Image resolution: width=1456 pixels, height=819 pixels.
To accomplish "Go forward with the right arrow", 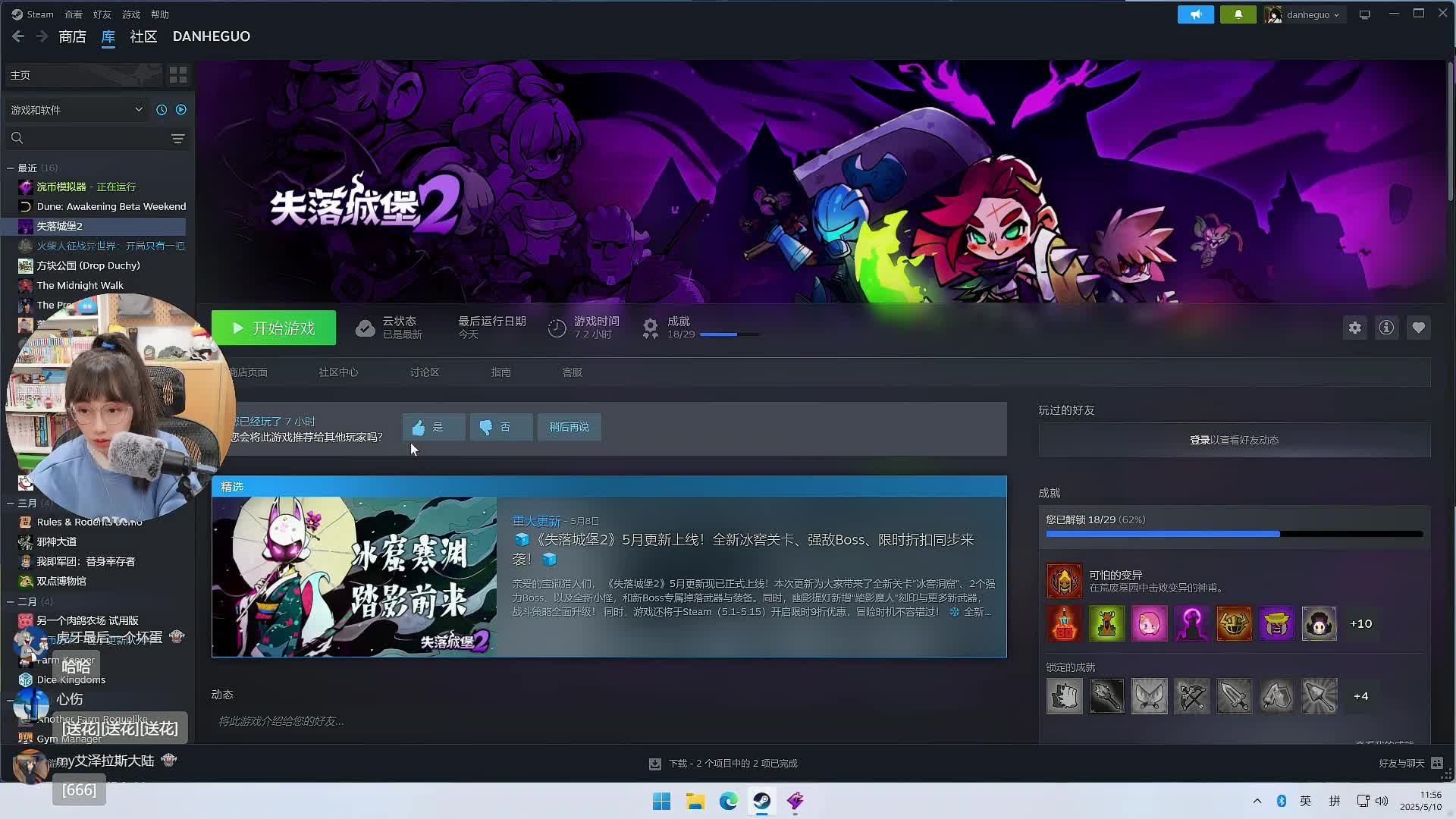I will pos(42,36).
